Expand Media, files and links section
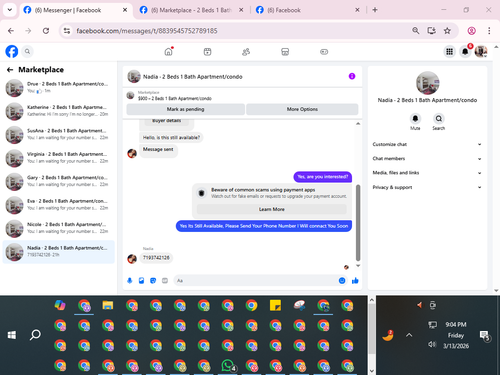The image size is (500, 375). pyautogui.click(x=427, y=173)
